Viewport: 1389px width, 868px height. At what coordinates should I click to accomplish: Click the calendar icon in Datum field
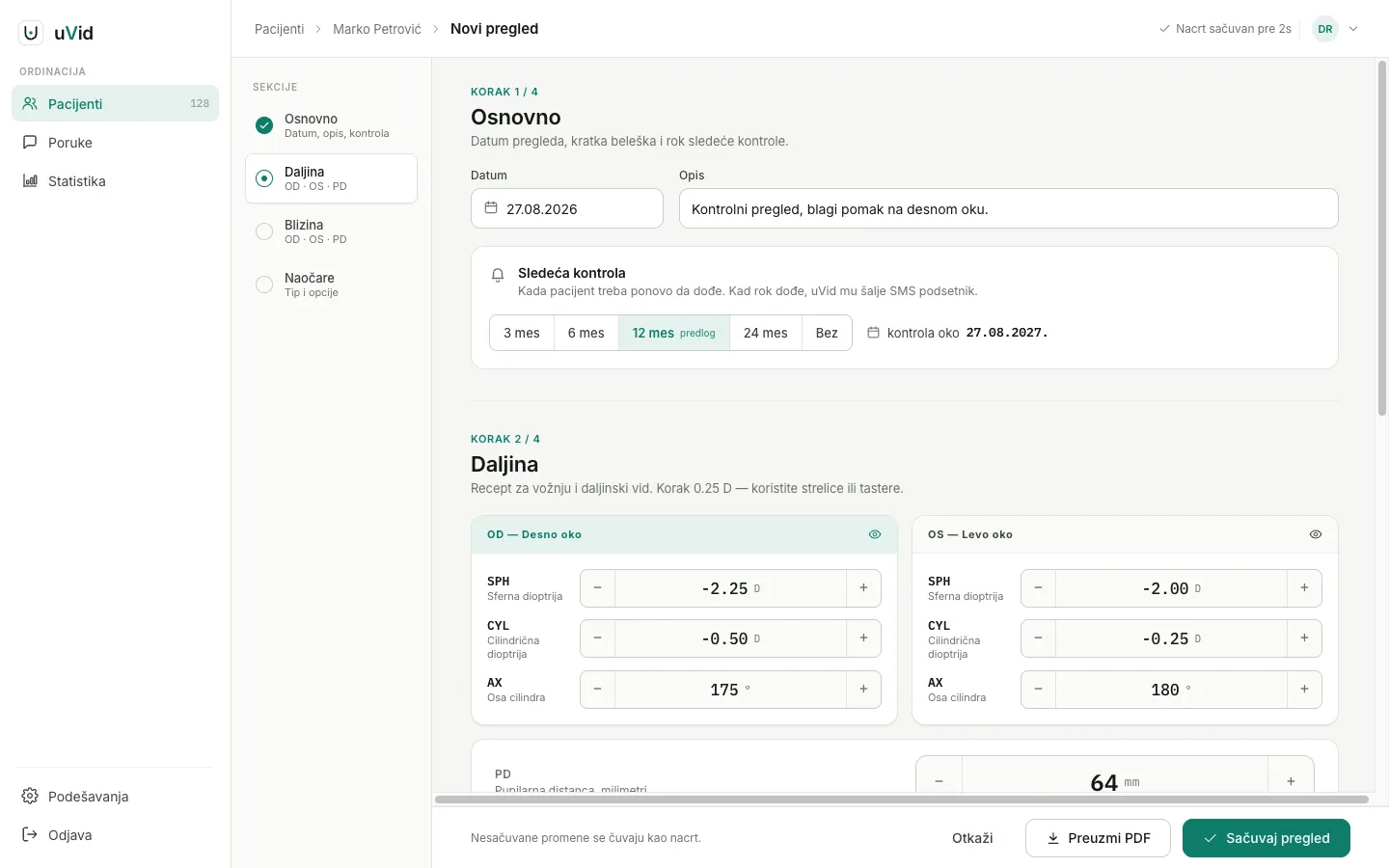click(491, 208)
